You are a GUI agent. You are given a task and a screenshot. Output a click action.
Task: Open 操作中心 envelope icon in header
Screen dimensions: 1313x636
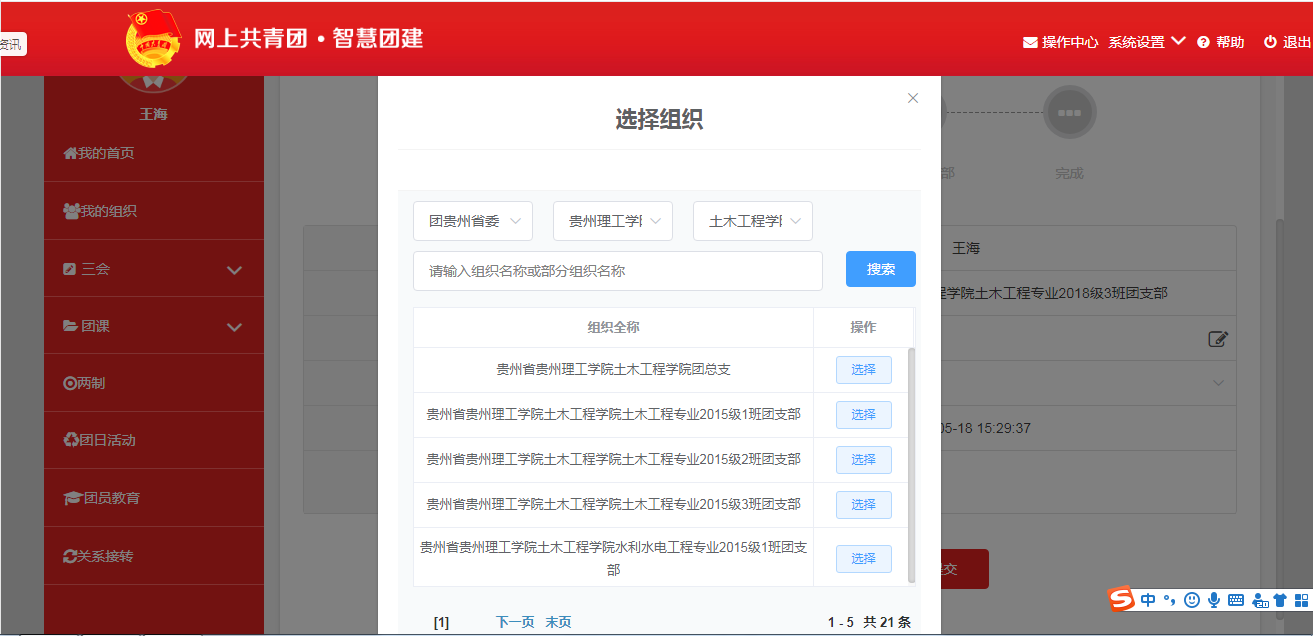tap(1030, 42)
